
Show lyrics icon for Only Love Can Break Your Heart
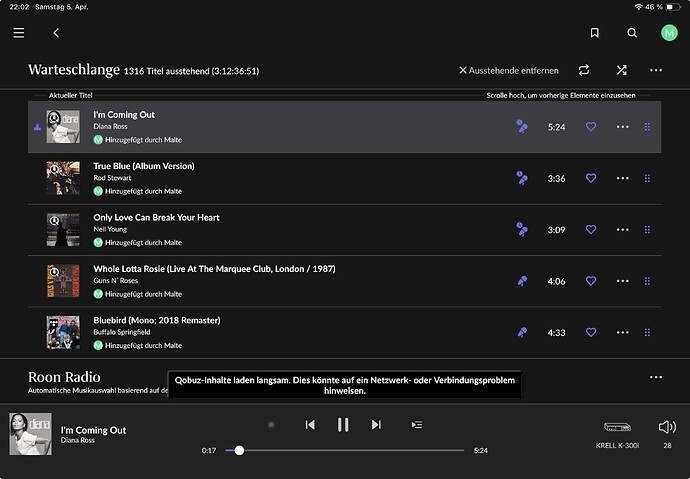pos(522,230)
